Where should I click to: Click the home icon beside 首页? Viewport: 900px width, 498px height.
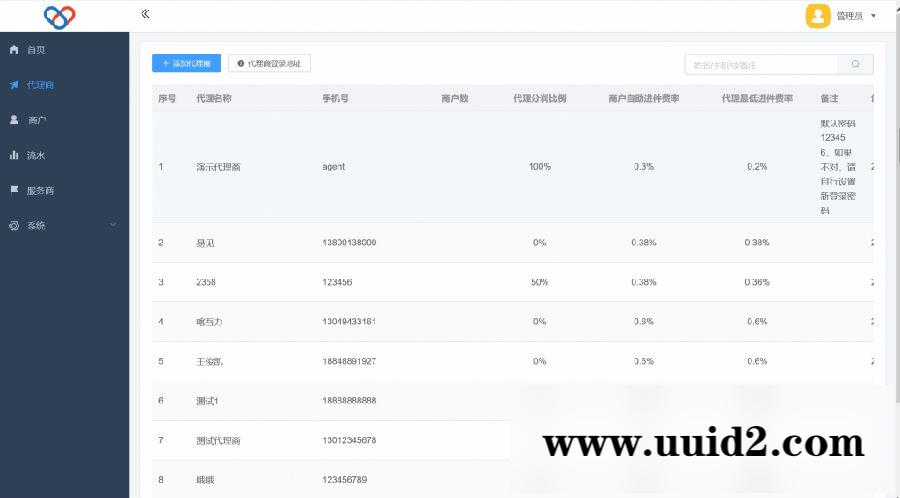click(14, 50)
